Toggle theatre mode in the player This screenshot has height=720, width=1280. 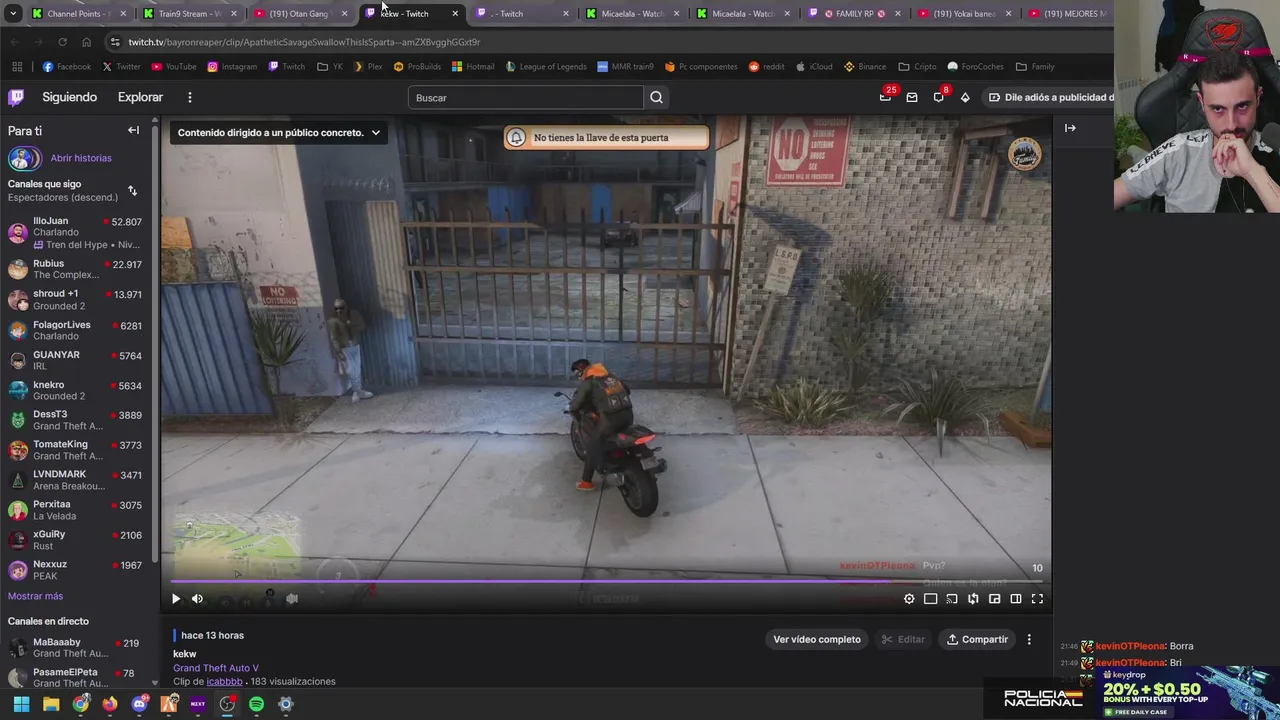tap(1016, 599)
